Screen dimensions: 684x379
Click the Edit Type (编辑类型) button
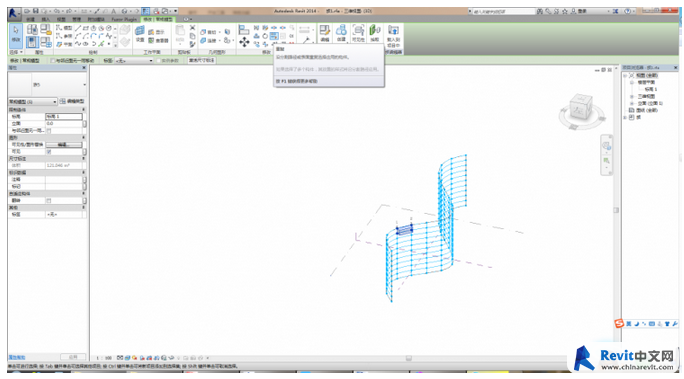click(72, 101)
